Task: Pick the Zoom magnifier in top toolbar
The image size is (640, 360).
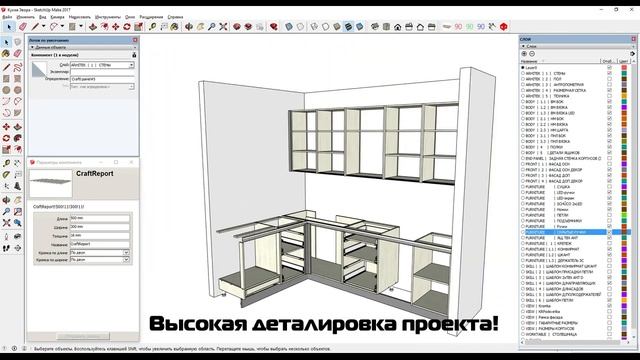Action: point(211,27)
